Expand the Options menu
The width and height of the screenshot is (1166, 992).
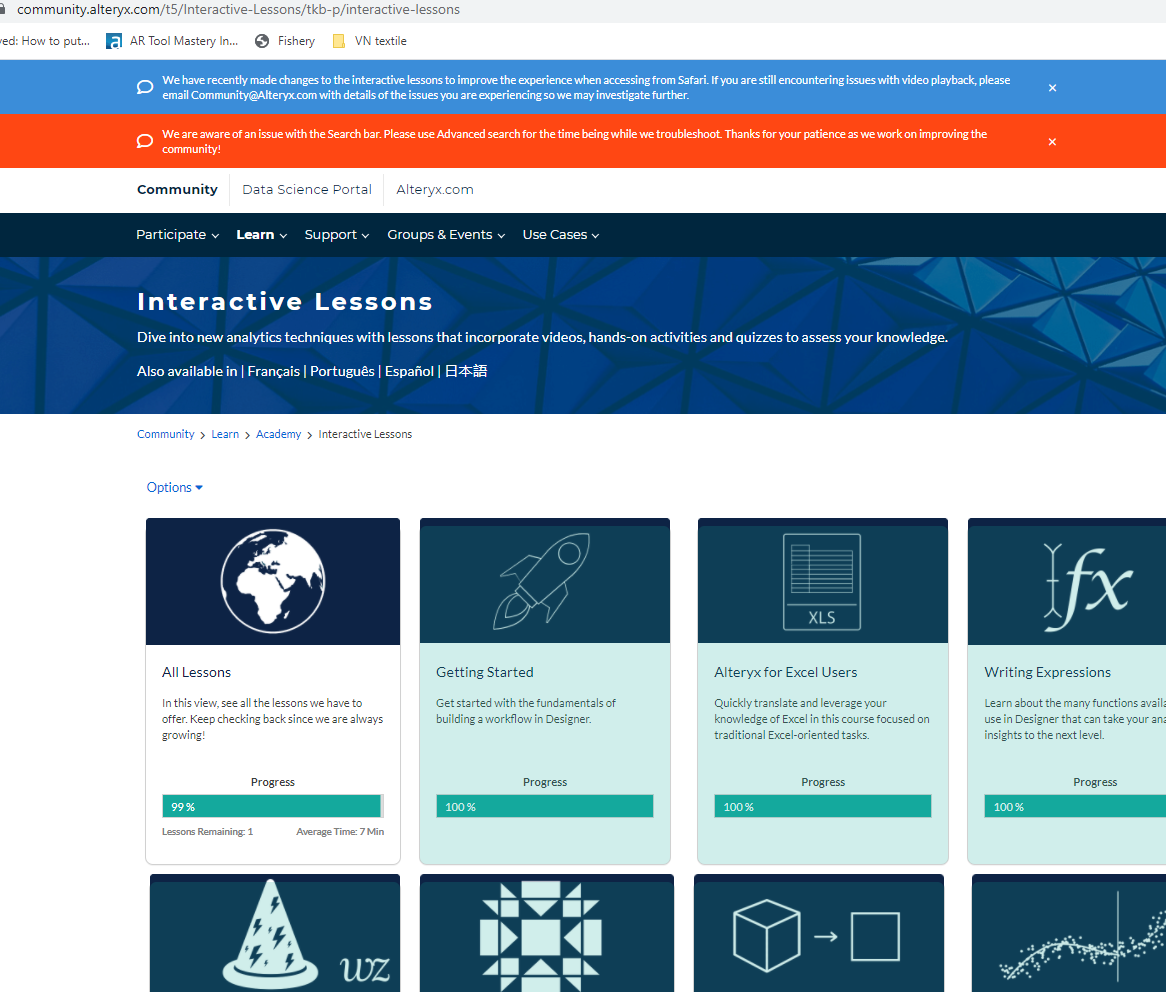pos(174,487)
